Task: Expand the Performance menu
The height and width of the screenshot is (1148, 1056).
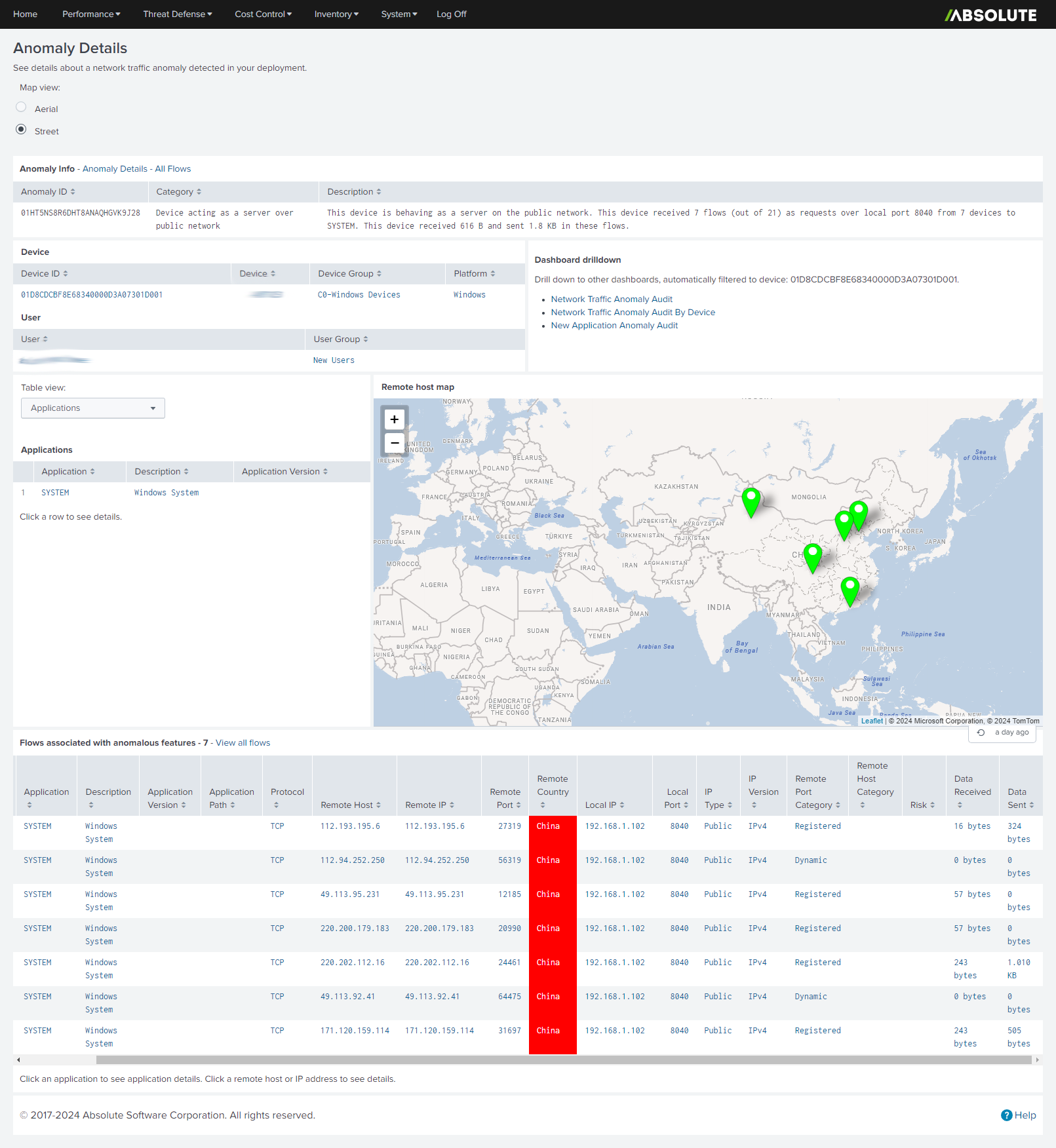Action: tap(91, 14)
